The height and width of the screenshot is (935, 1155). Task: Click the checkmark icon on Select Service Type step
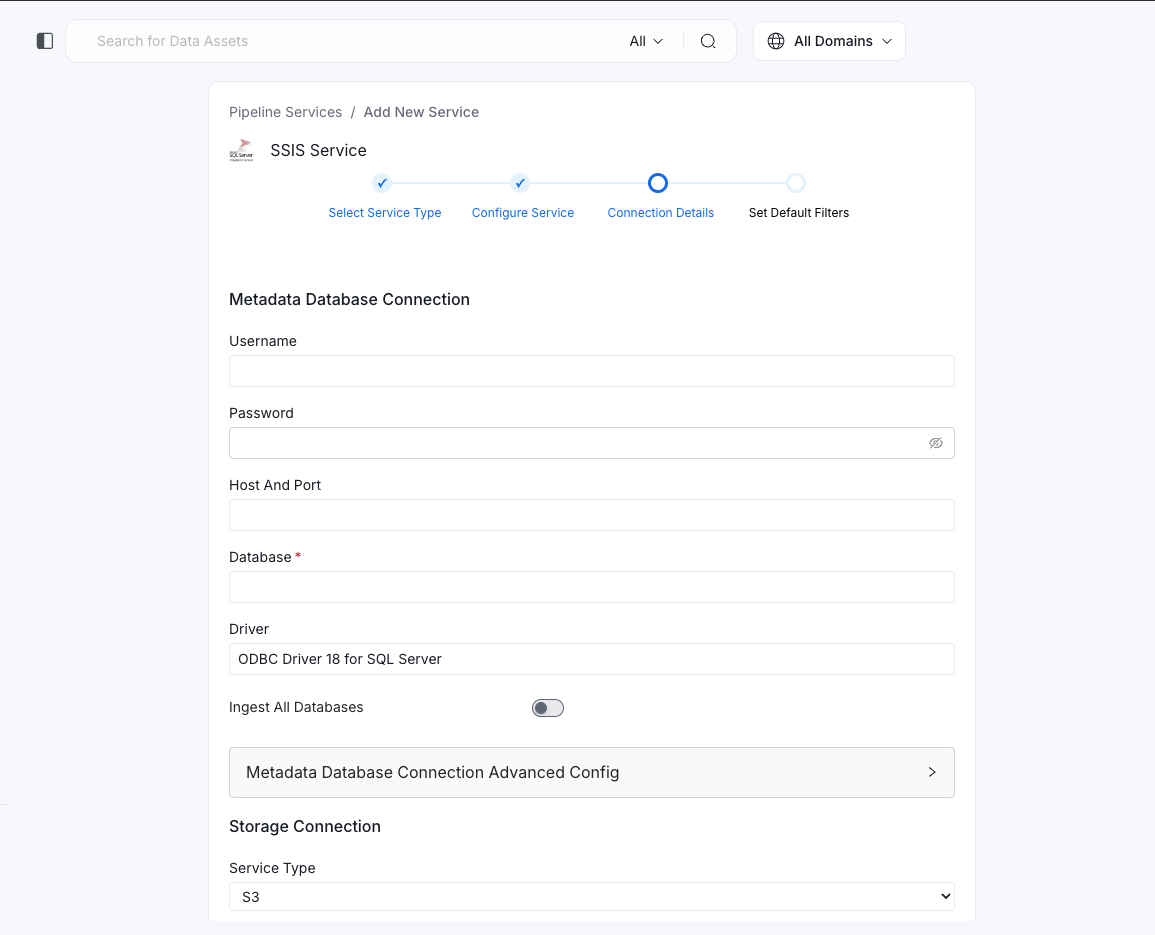pyautogui.click(x=381, y=183)
